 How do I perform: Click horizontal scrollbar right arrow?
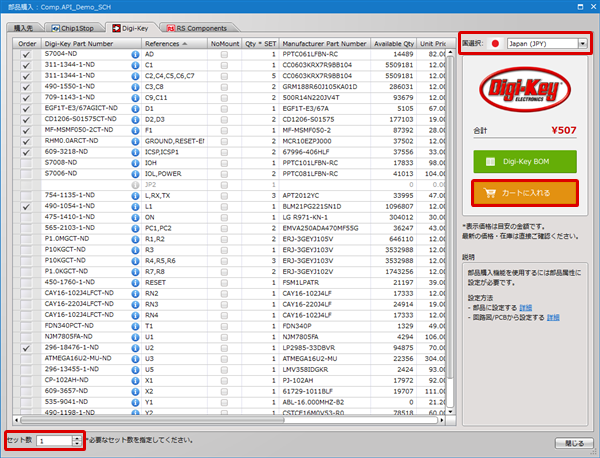[442, 420]
